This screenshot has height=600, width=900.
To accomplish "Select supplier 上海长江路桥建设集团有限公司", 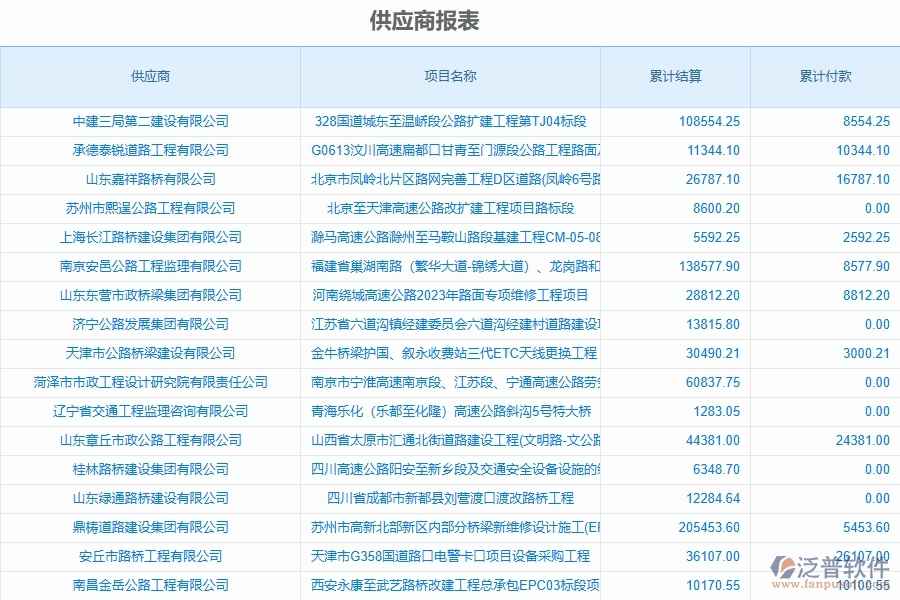I will (150, 237).
